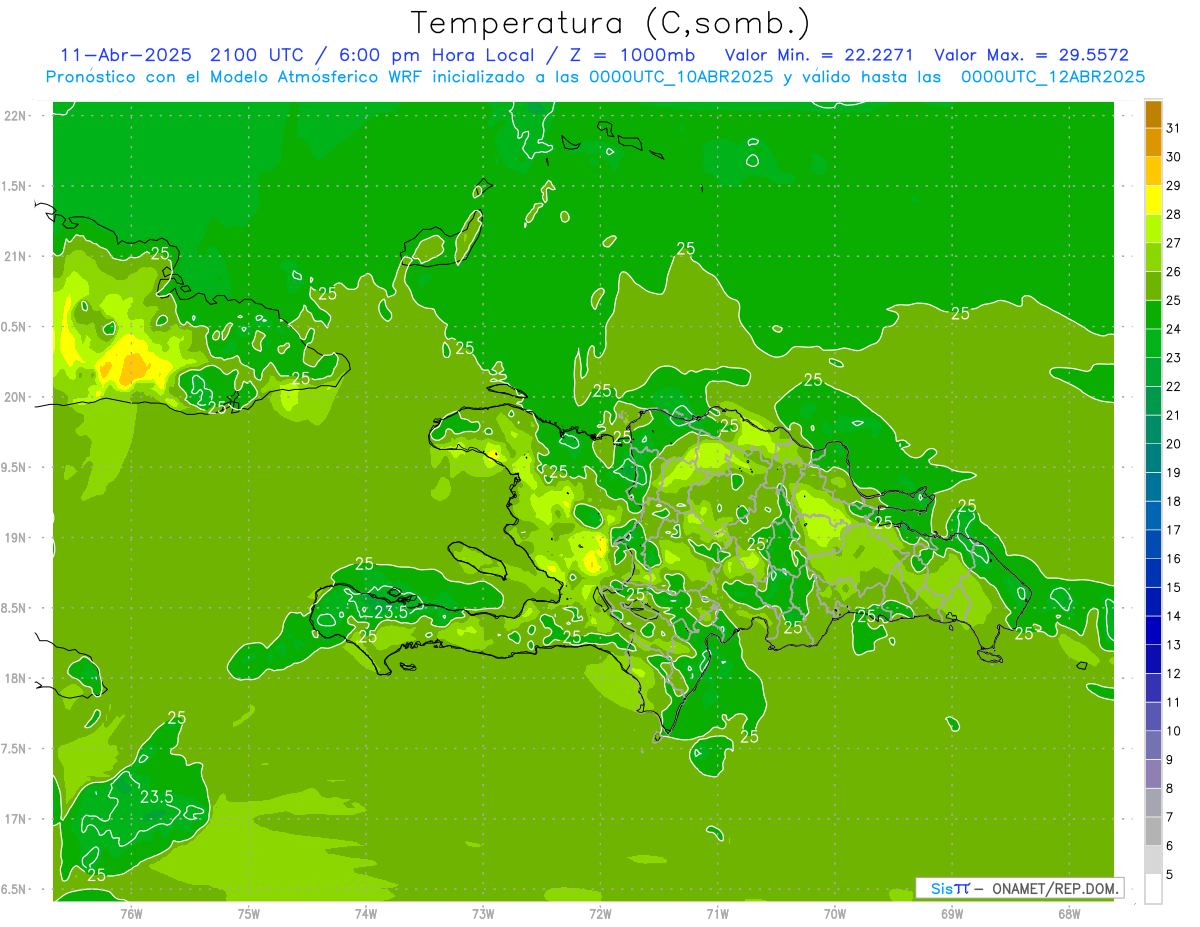
Task: Click the '18N' latitude label
Action: click(x=15, y=678)
